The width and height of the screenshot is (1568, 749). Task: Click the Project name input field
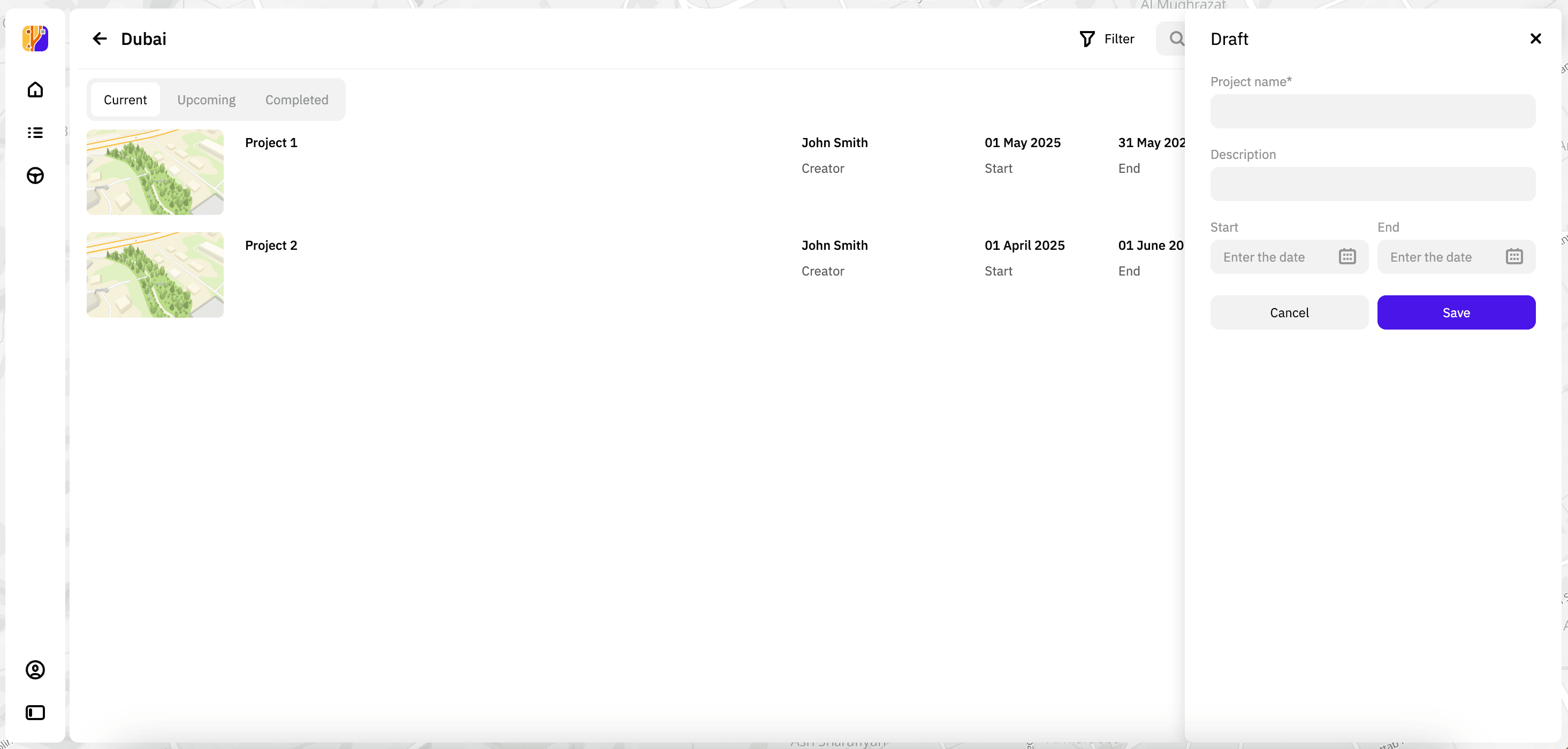tap(1373, 111)
